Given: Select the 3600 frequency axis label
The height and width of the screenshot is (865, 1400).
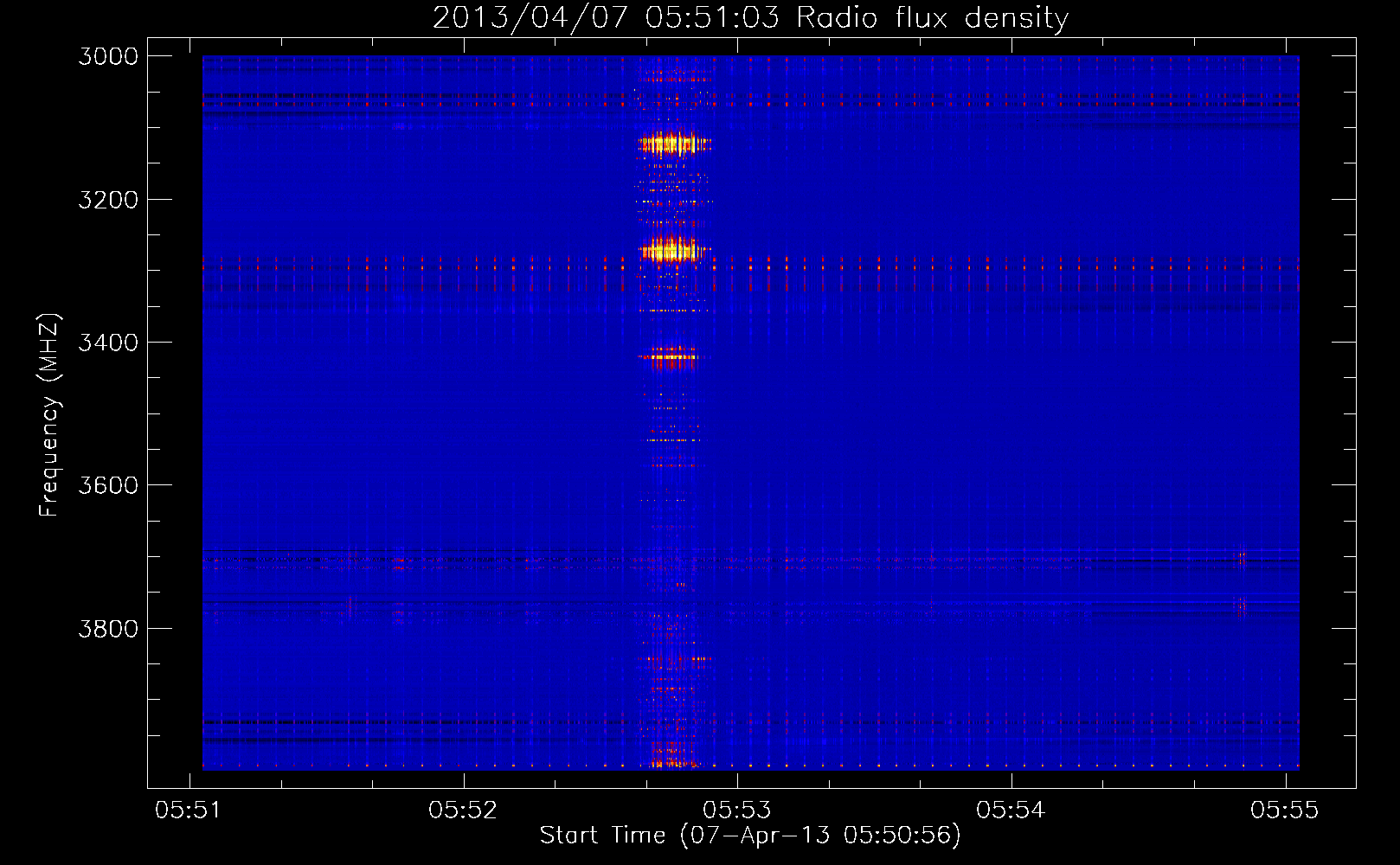Looking at the screenshot, I should [108, 485].
